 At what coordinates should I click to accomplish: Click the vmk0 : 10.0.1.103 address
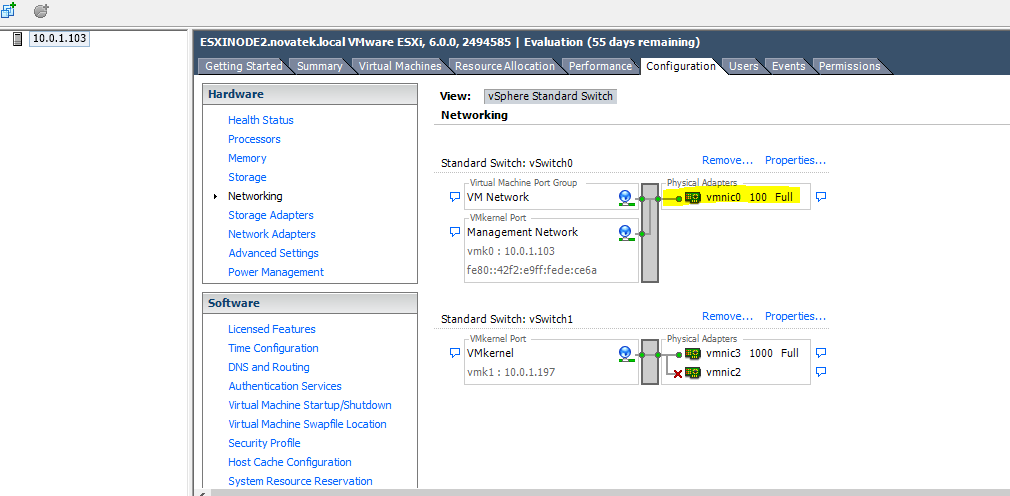pos(511,251)
